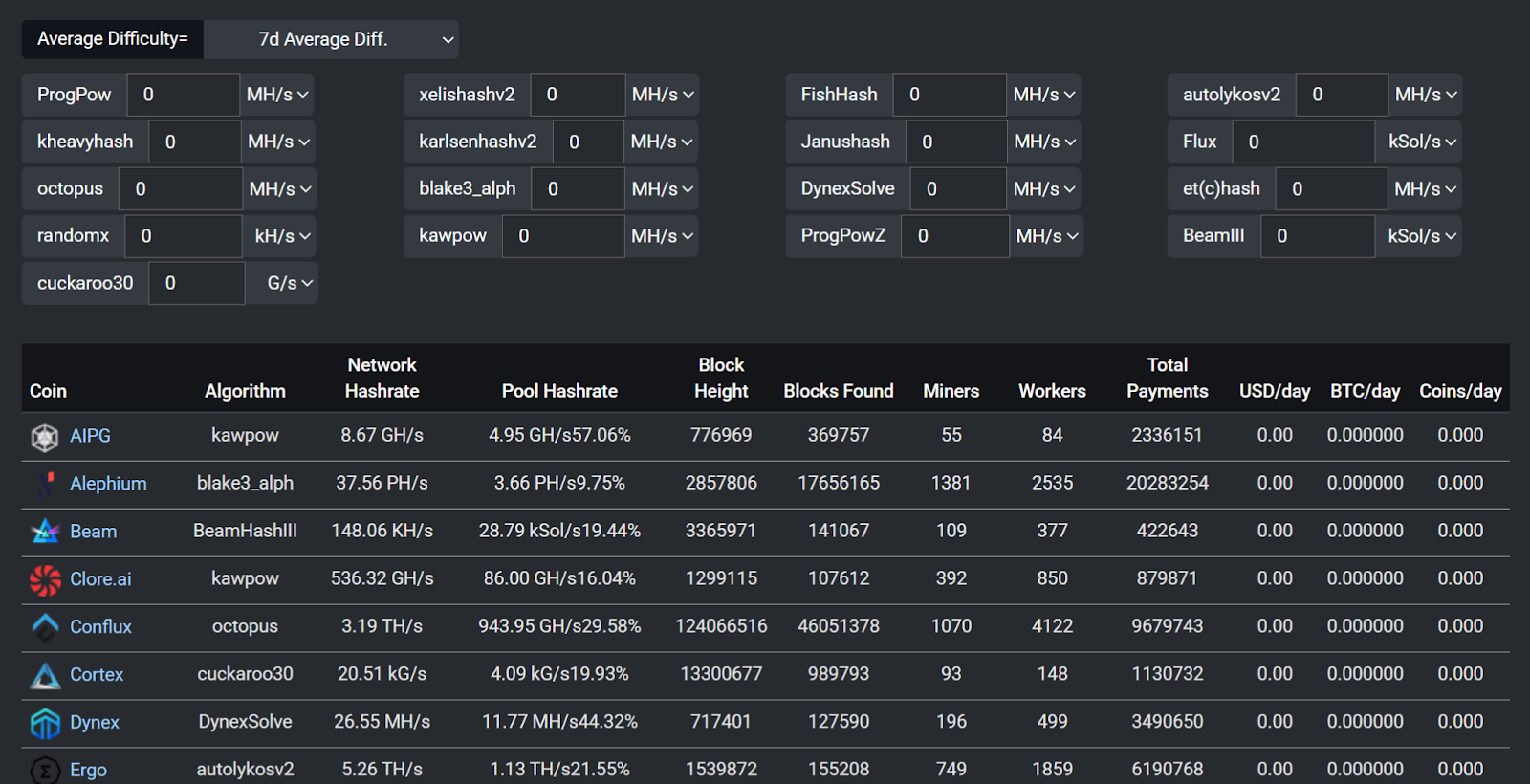Image resolution: width=1530 pixels, height=784 pixels.
Task: Open FishHash unit dropdown
Action: 1044,95
